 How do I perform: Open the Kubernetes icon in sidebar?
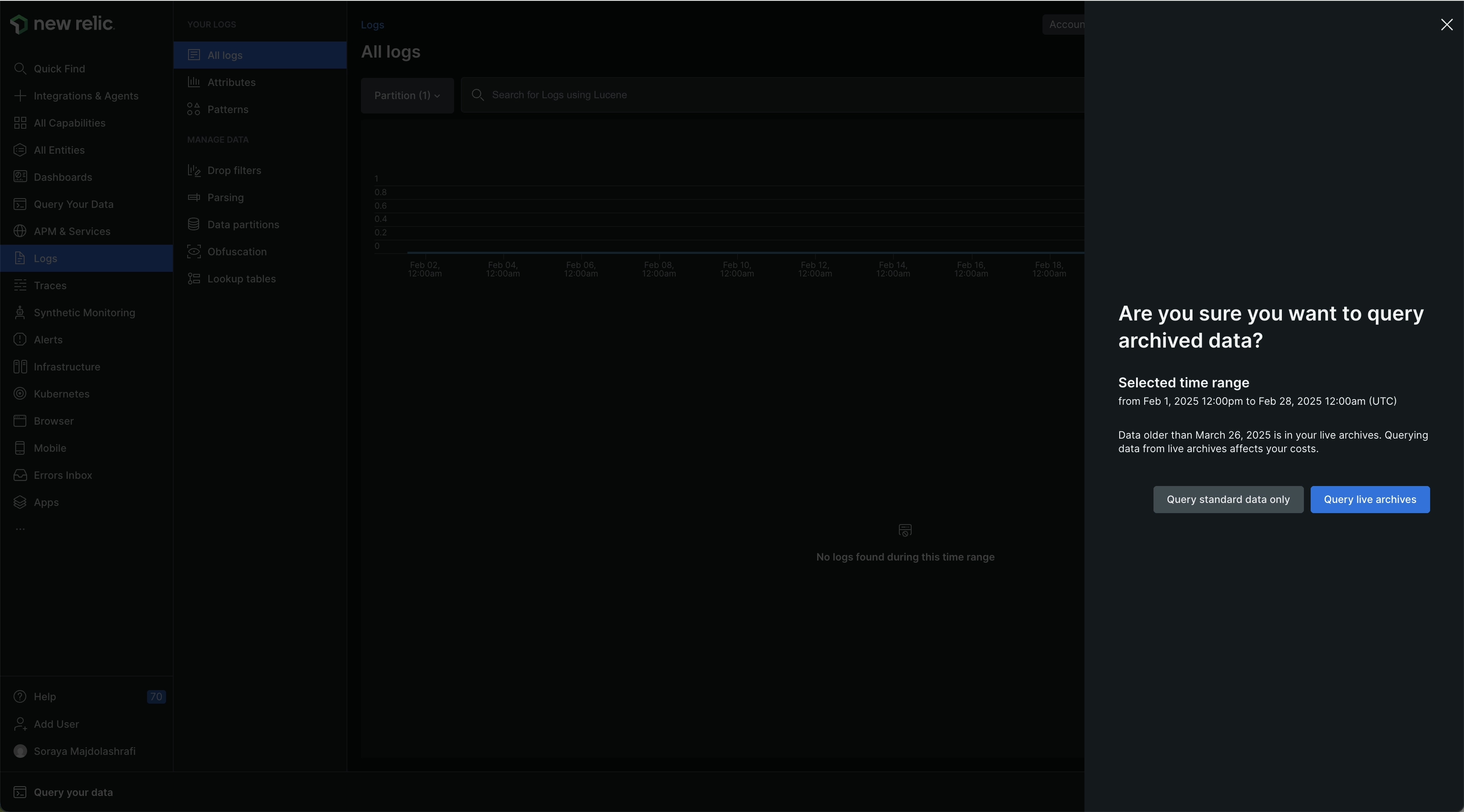pyautogui.click(x=20, y=394)
